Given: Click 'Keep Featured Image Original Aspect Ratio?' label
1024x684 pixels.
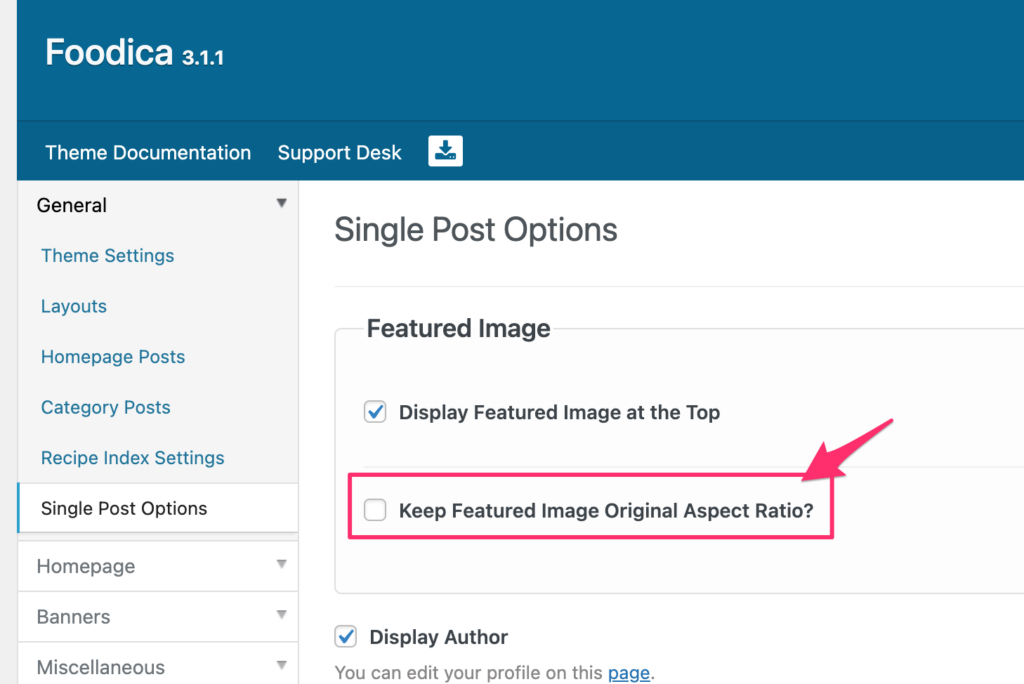Looking at the screenshot, I should pos(606,510).
